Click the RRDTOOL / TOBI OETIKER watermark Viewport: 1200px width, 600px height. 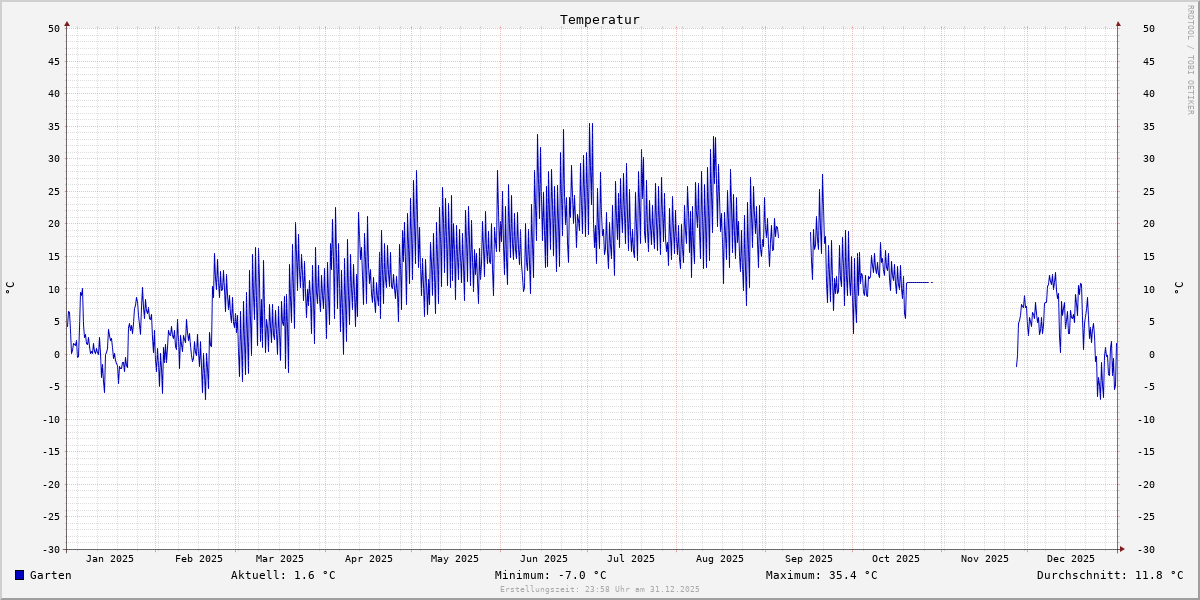pos(1190,60)
